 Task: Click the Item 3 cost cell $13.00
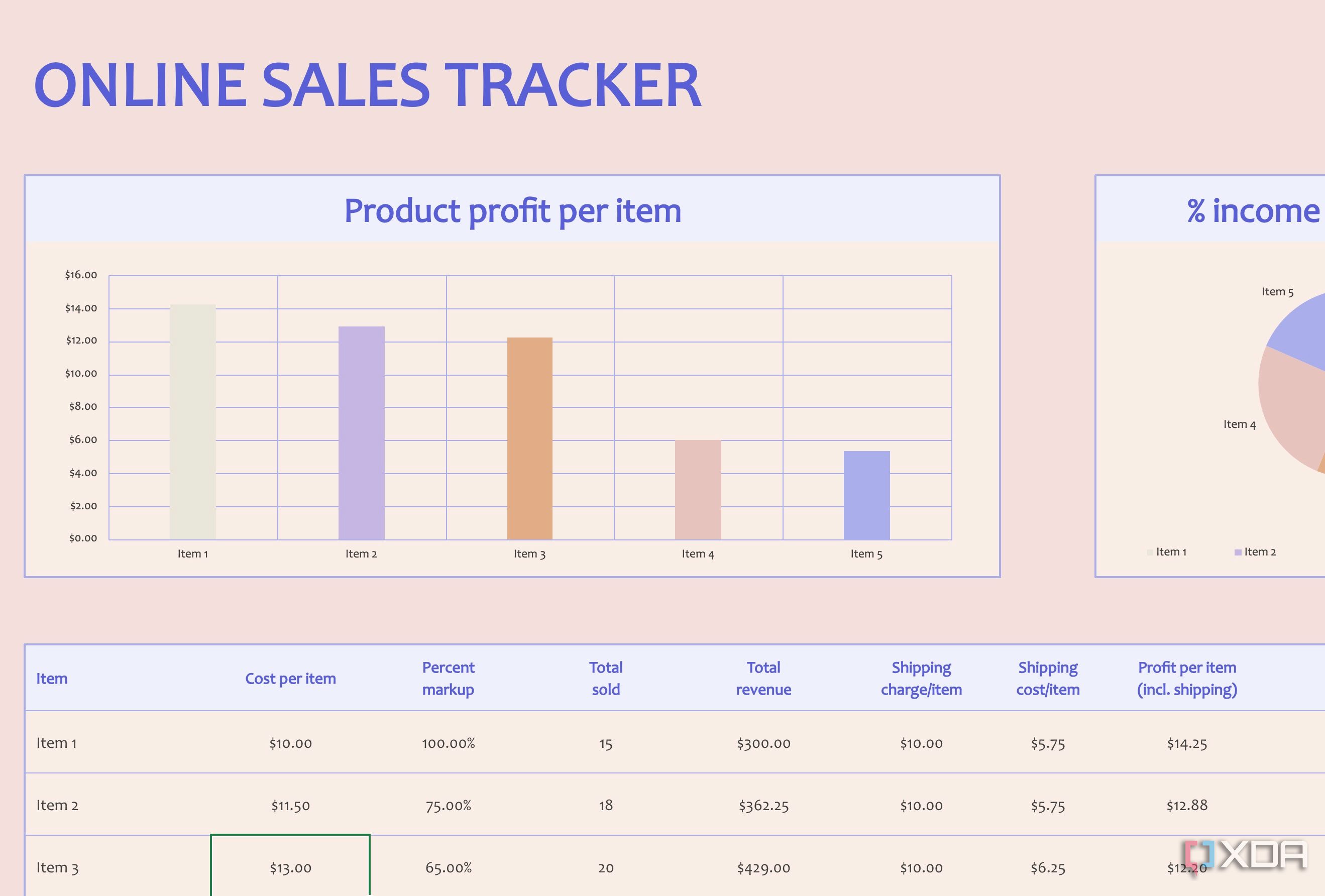[x=290, y=867]
